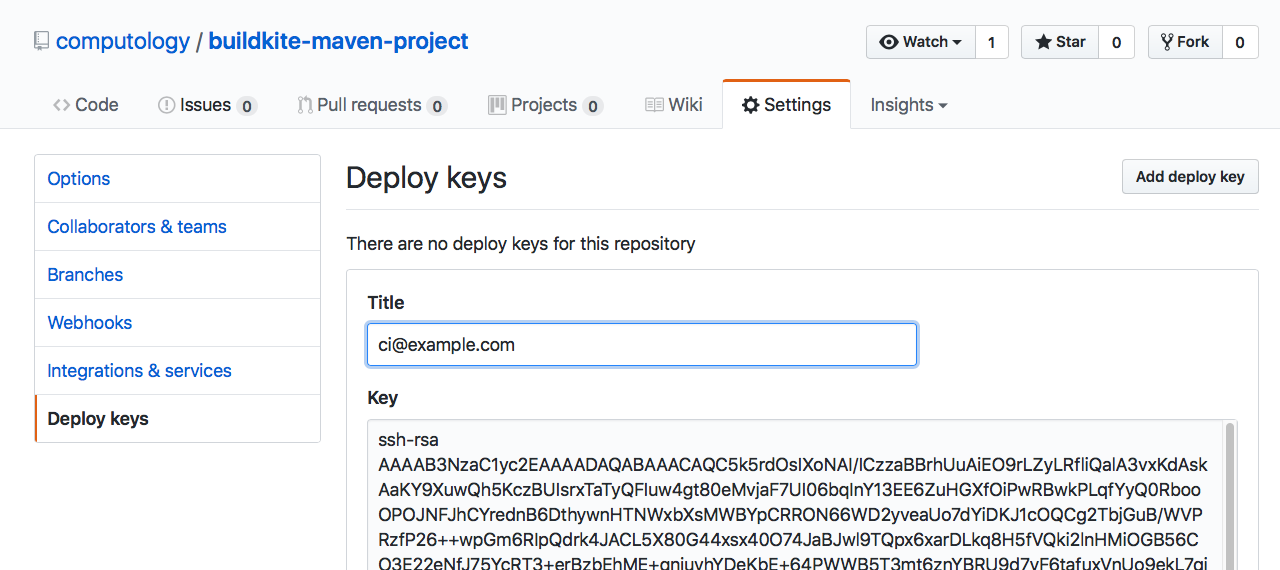1280x570 pixels.
Task: Select Webhooks in the settings sidebar
Action: click(x=90, y=322)
